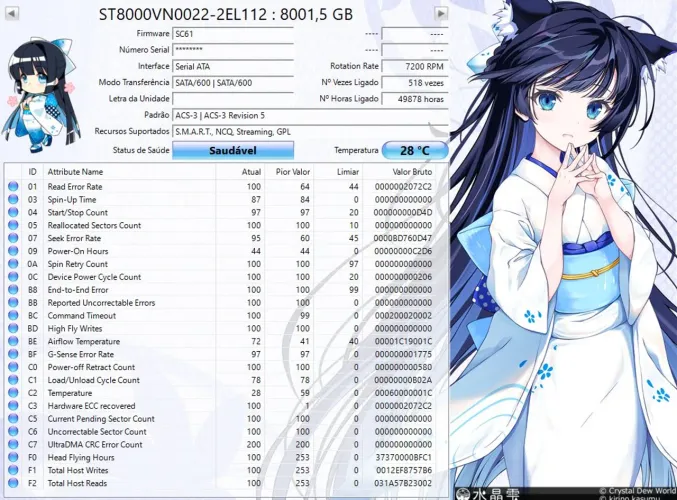Select the Seek Error Rate attribute name
The height and width of the screenshot is (500, 677).
tap(74, 238)
